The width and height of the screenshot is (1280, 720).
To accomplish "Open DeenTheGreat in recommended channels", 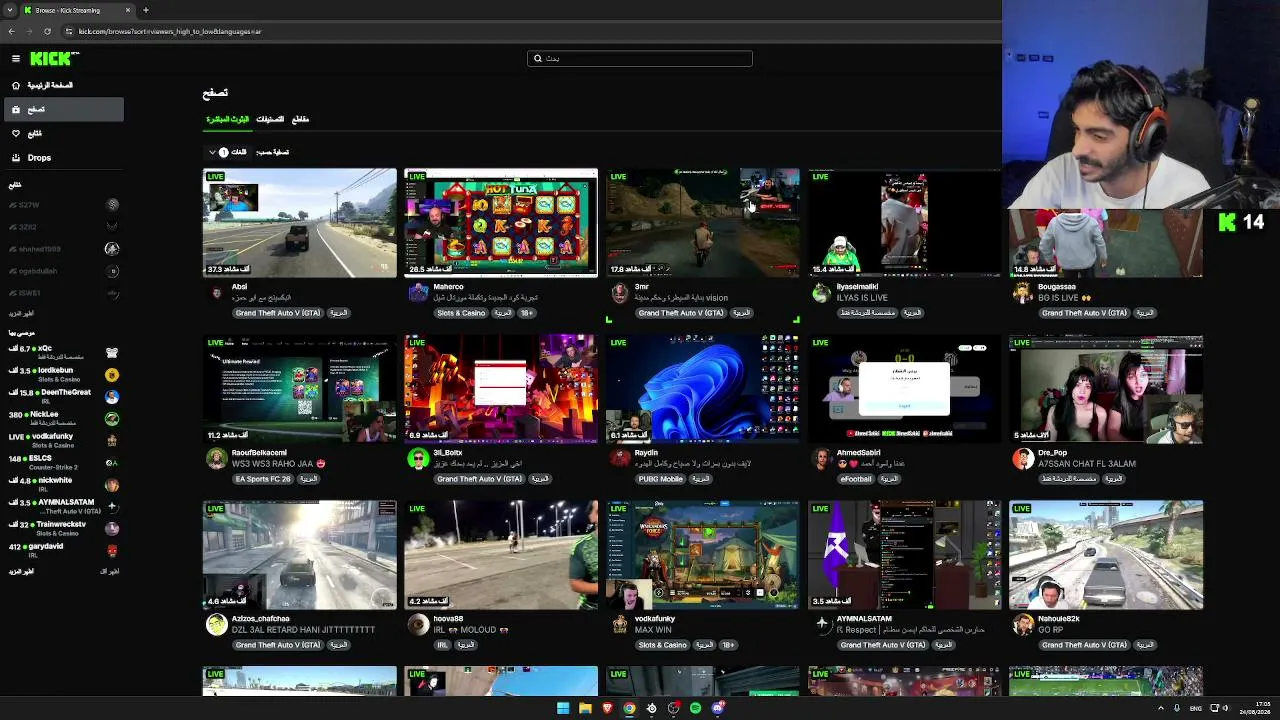I will [x=63, y=396].
